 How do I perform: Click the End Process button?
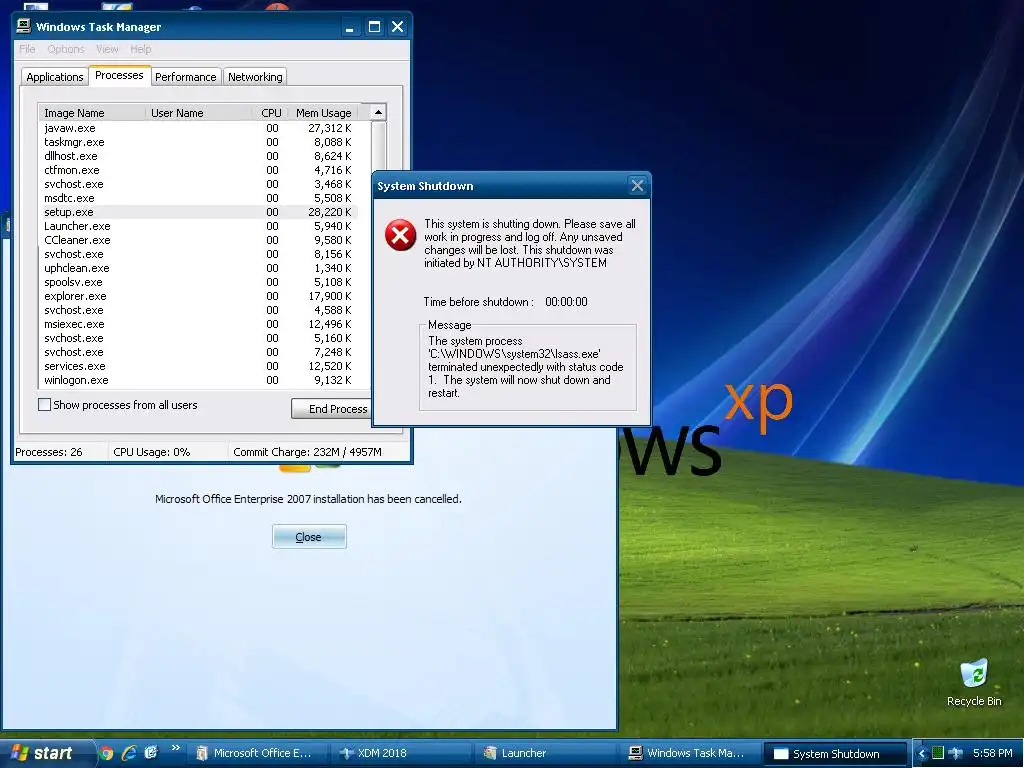[333, 409]
